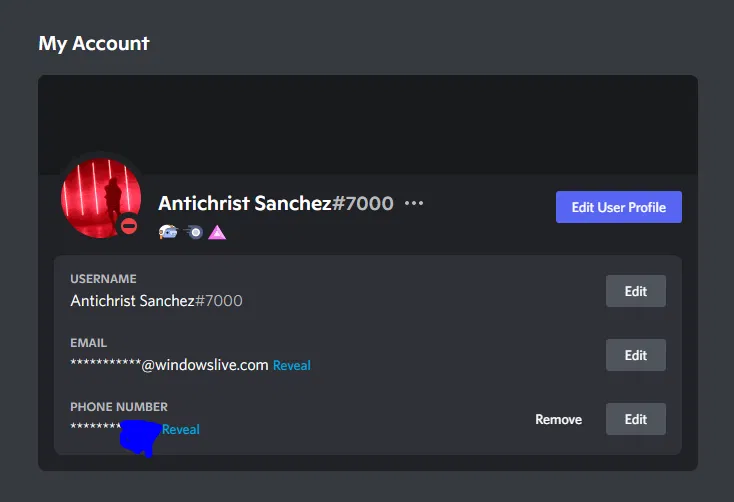Remove the phone number
The height and width of the screenshot is (502, 734).
tap(558, 420)
